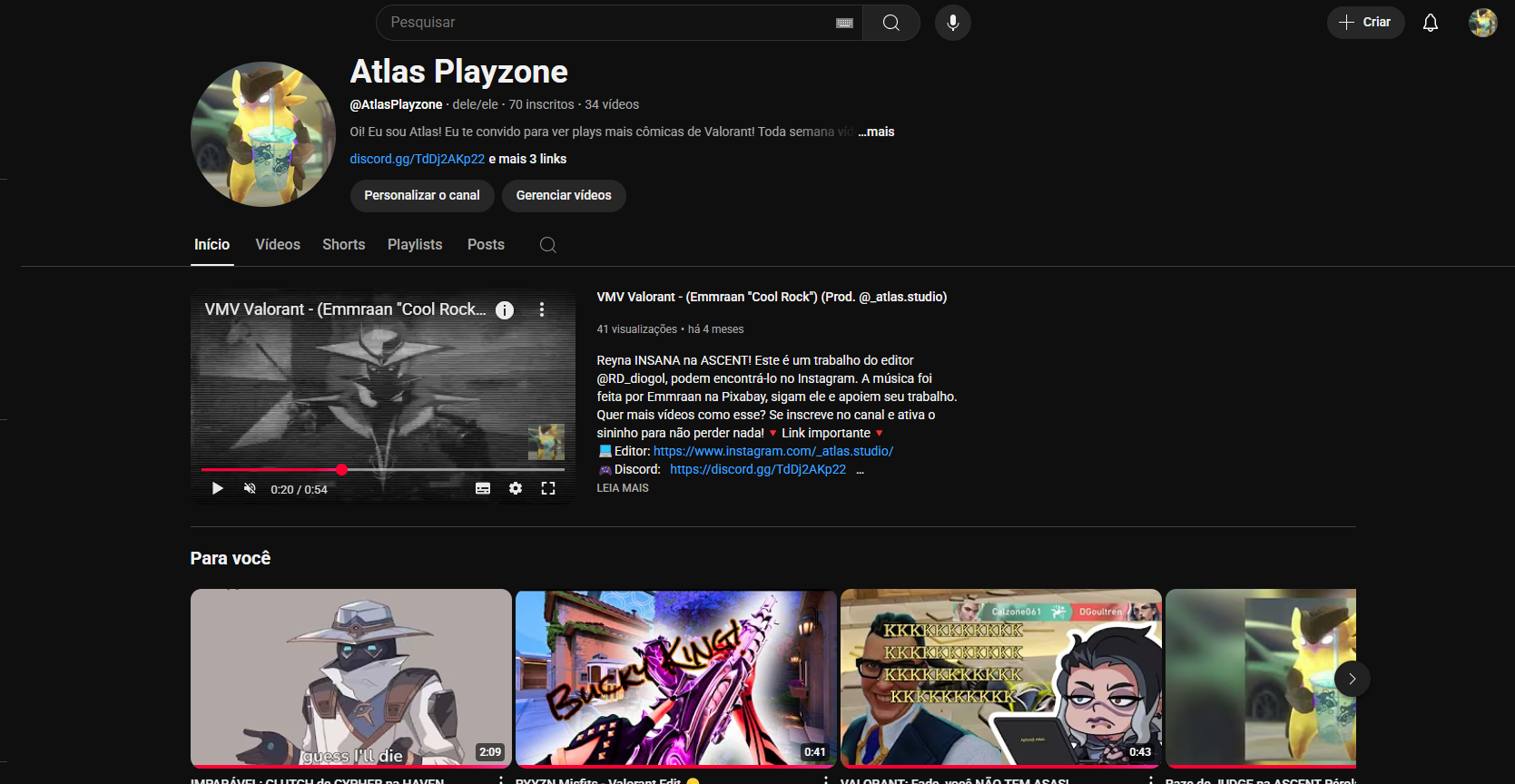Image resolution: width=1515 pixels, height=784 pixels.
Task: Follow the Discord link in video description
Action: click(x=758, y=469)
